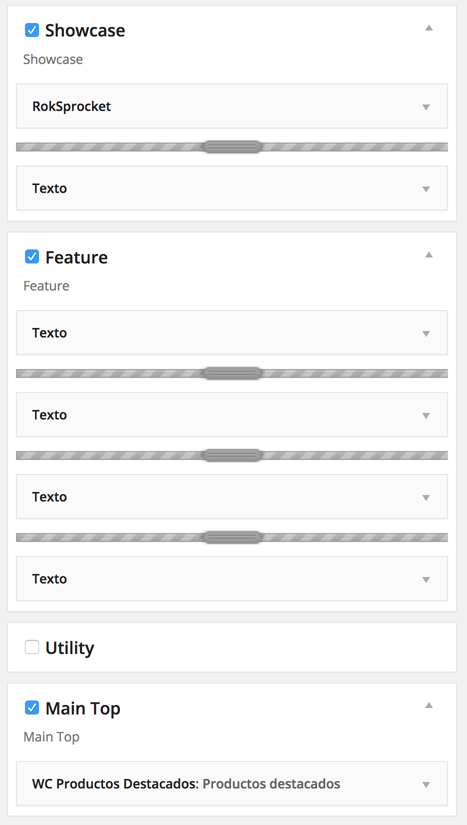Uncheck the Main Top checkbox

[x=32, y=708]
